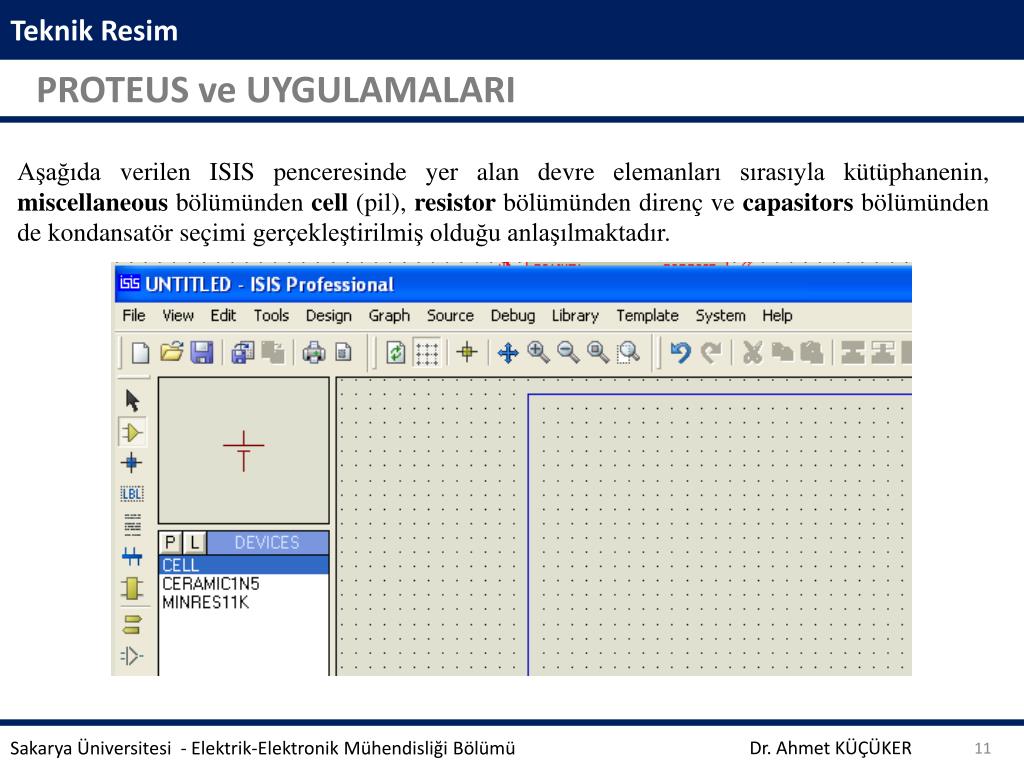Viewport: 1024px width, 768px height.
Task: Click the Set Area icon
Action: tap(344, 353)
